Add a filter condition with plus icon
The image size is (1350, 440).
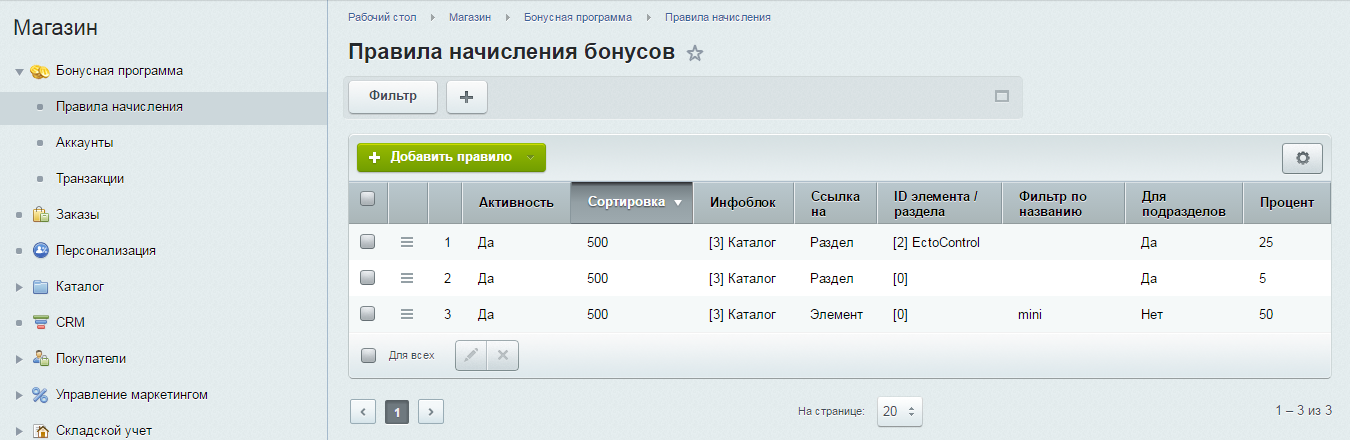point(466,97)
